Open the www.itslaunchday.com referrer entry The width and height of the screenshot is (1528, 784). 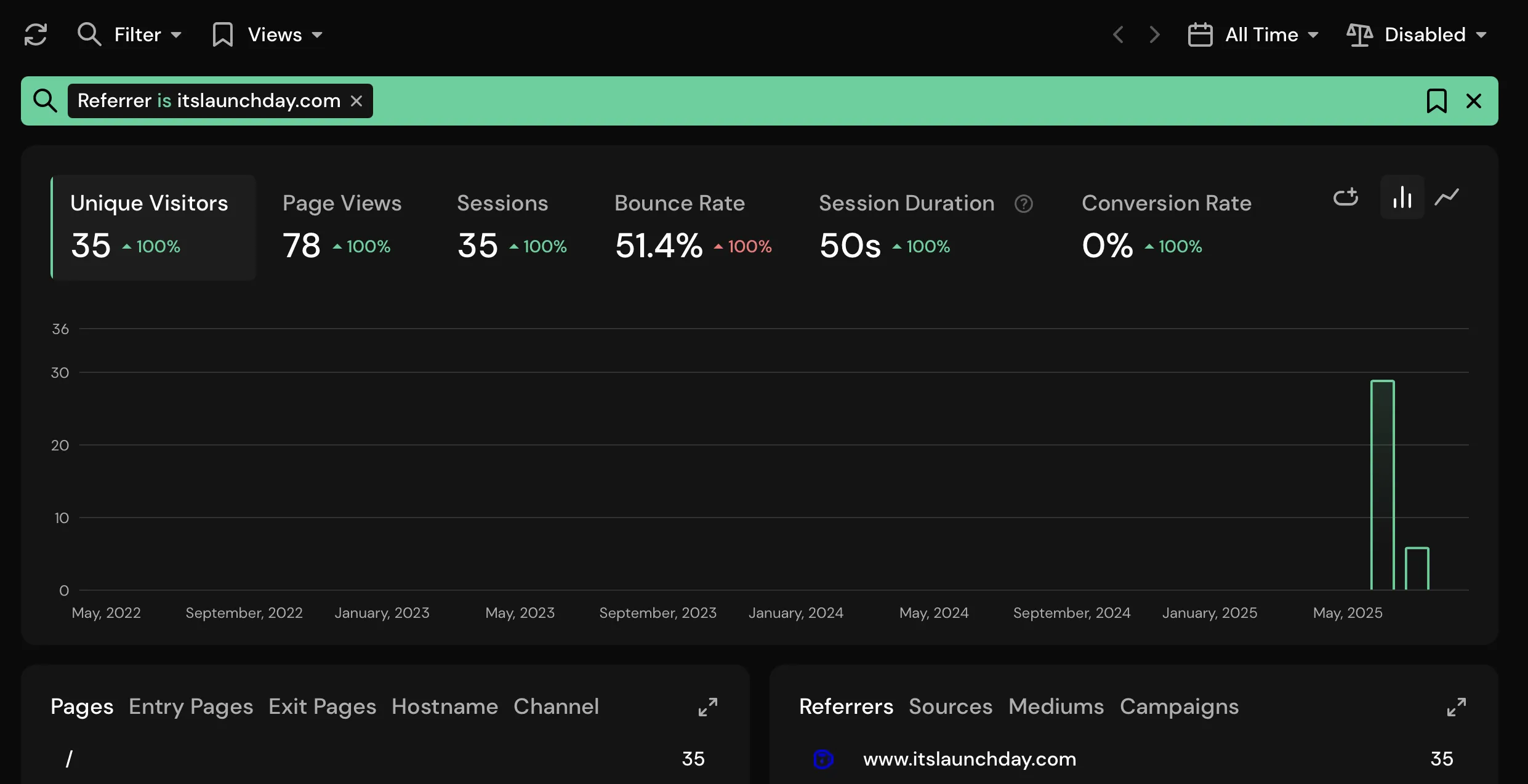point(970,759)
